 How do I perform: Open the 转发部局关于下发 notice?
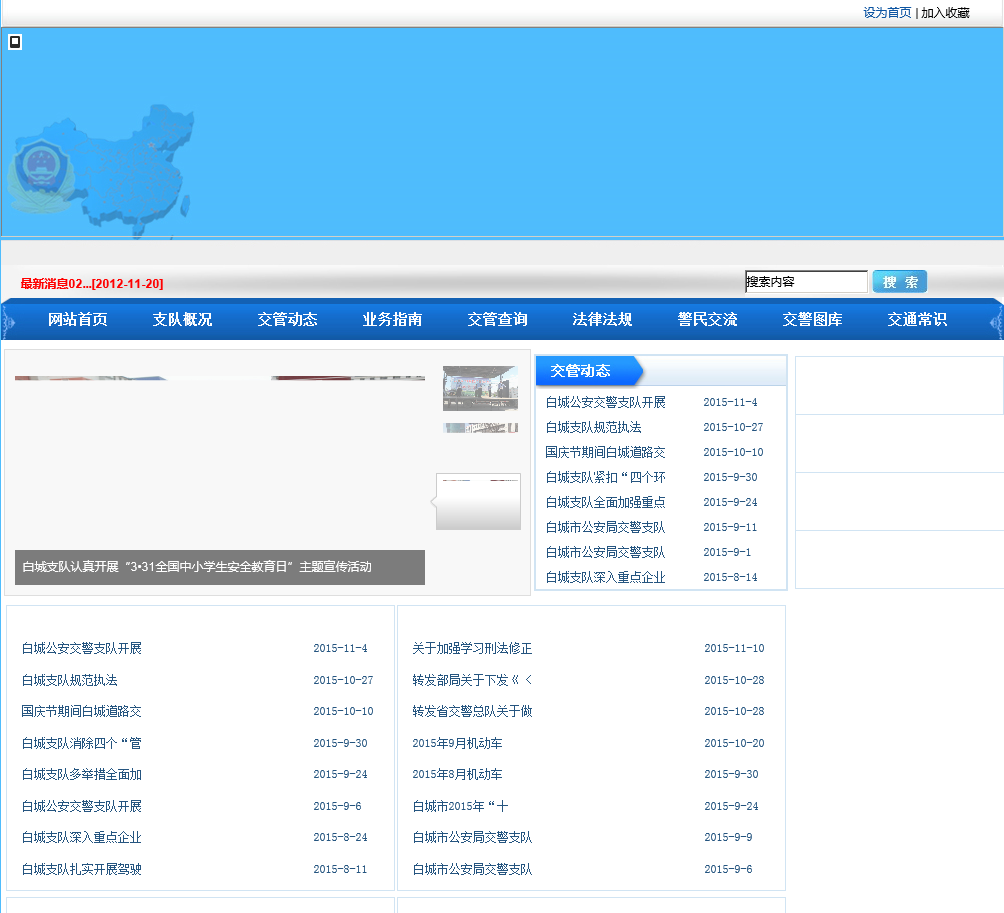[472, 680]
